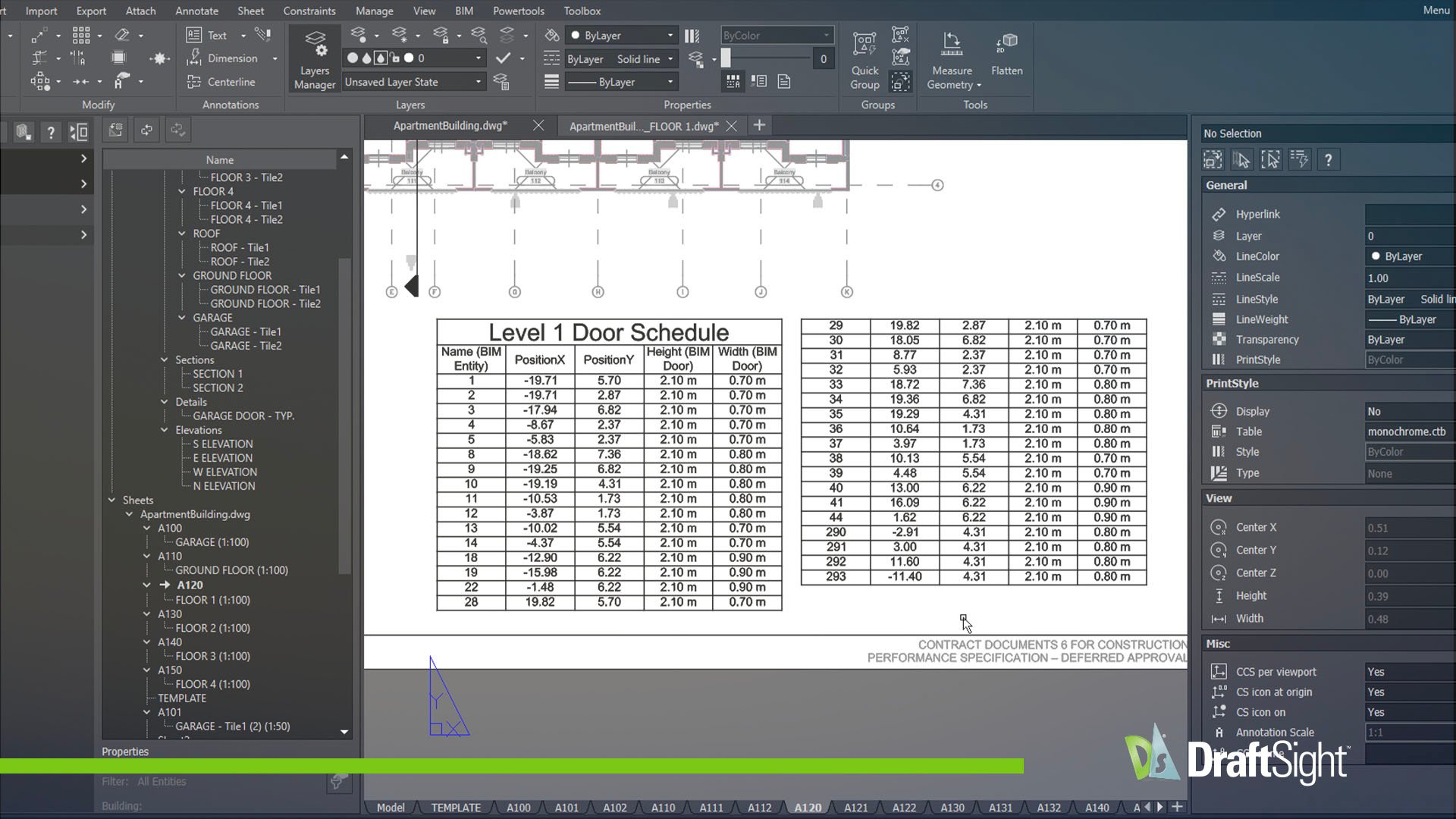Open the Help icon in Properties panel
The image size is (1456, 819).
pos(1329,159)
